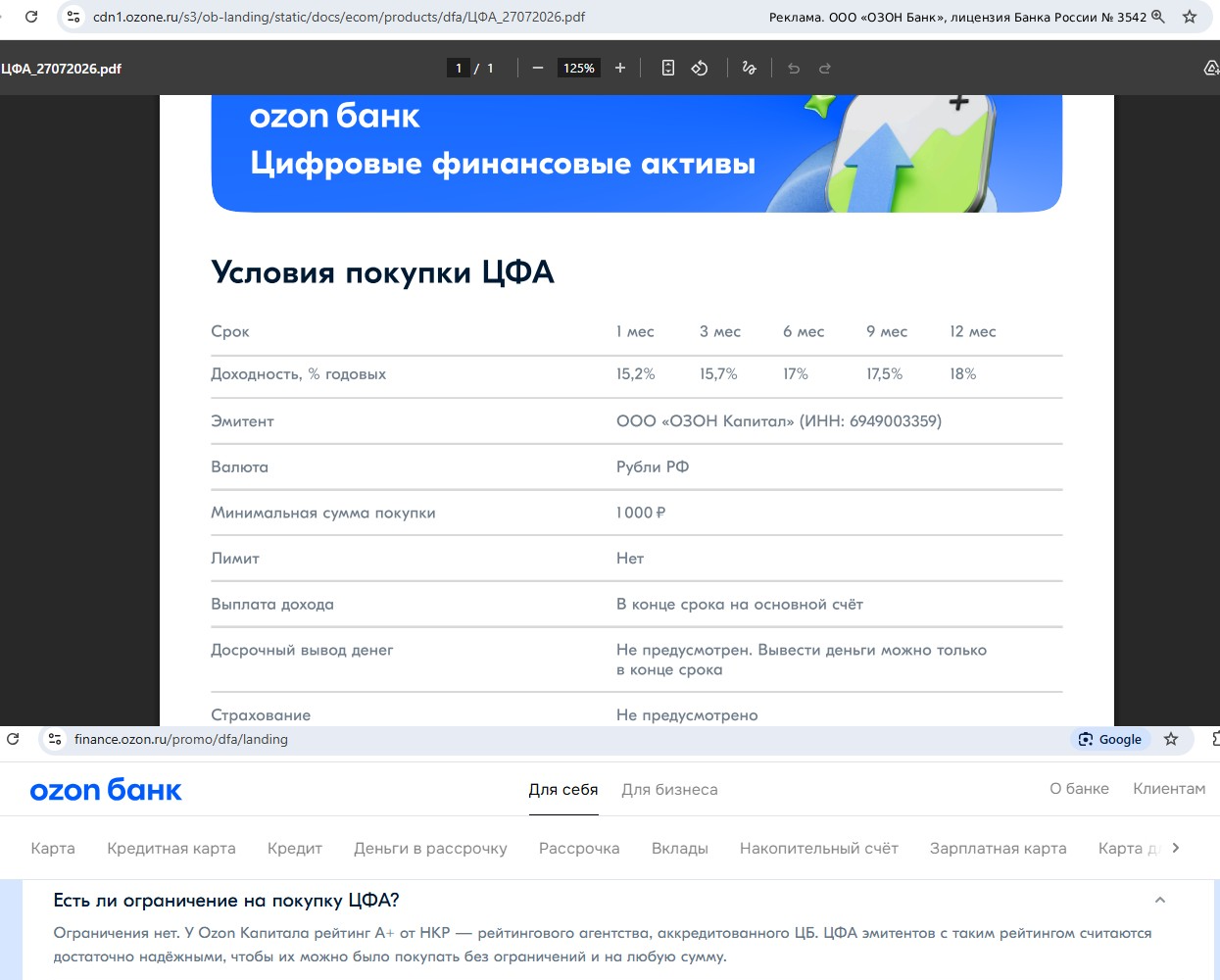Image resolution: width=1220 pixels, height=980 pixels.
Task: Zoom in the PDF with plus button
Action: pyautogui.click(x=620, y=68)
